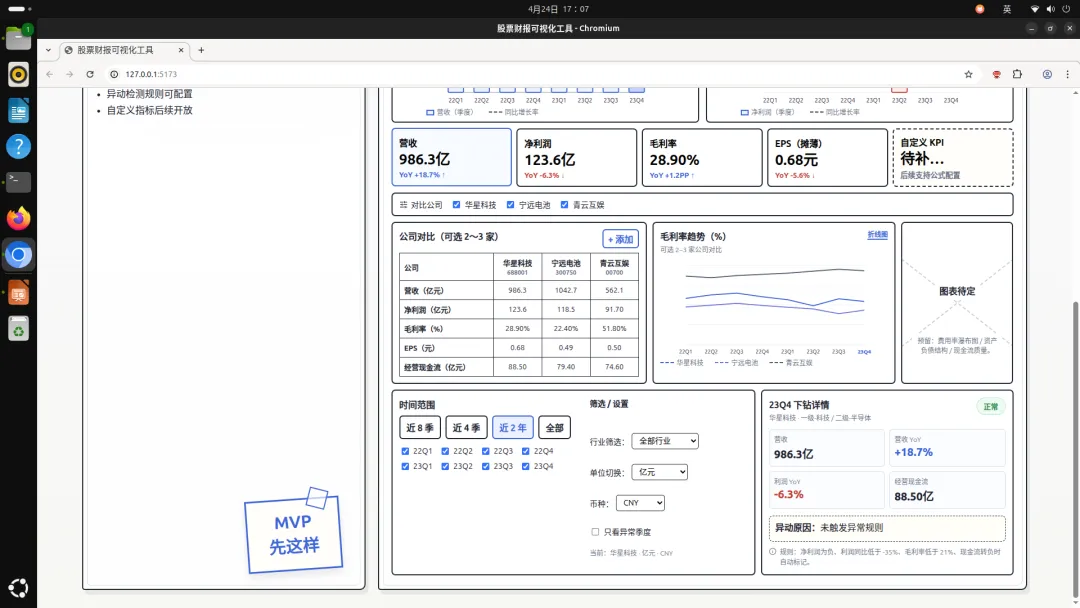Toggle the 23Q2 quarter checkbox
The height and width of the screenshot is (608, 1080).
(445, 466)
